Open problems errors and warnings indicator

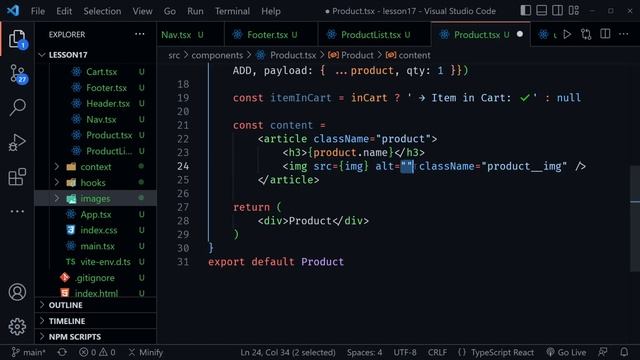coord(97,352)
